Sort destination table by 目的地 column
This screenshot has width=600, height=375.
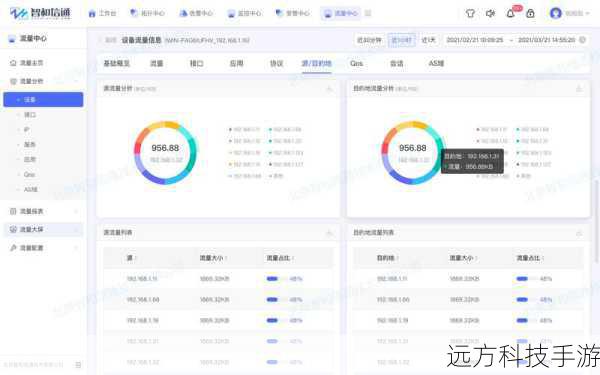(387, 258)
